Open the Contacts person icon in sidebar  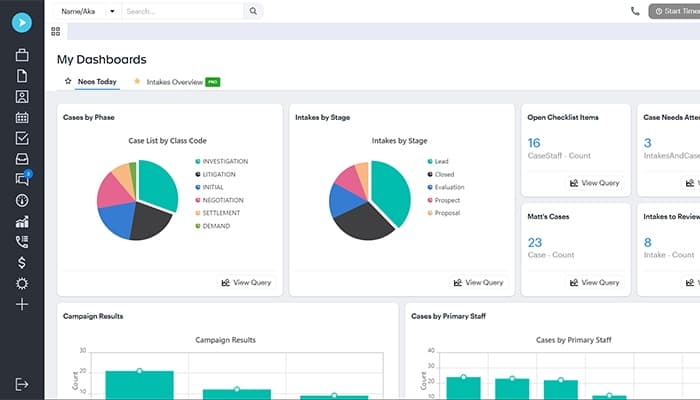[22, 97]
